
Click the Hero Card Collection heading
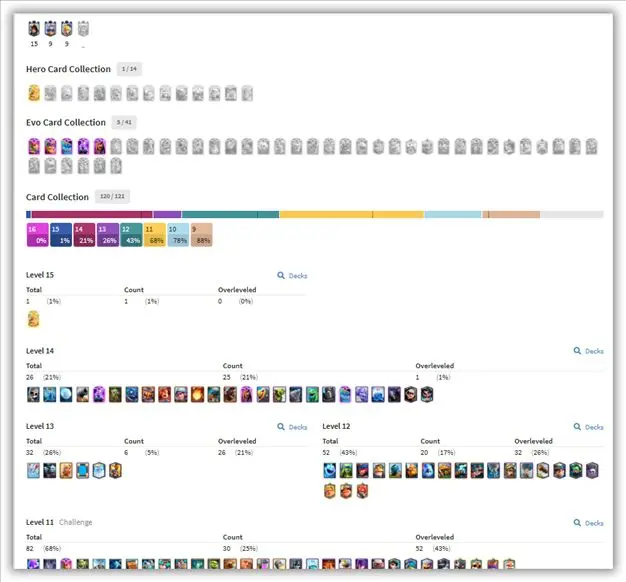(x=68, y=69)
